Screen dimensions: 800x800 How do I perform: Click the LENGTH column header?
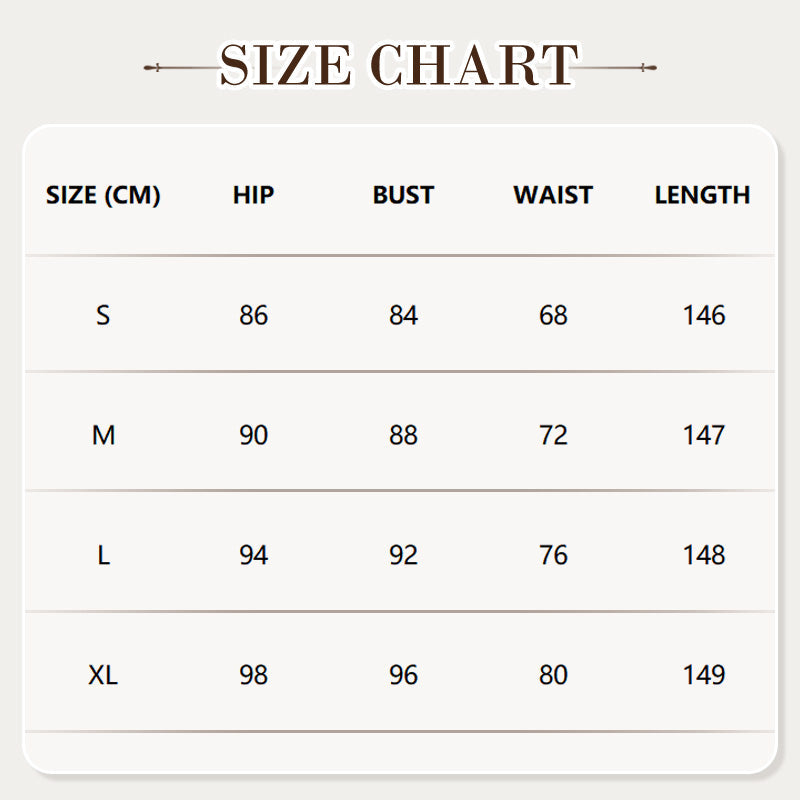click(702, 195)
